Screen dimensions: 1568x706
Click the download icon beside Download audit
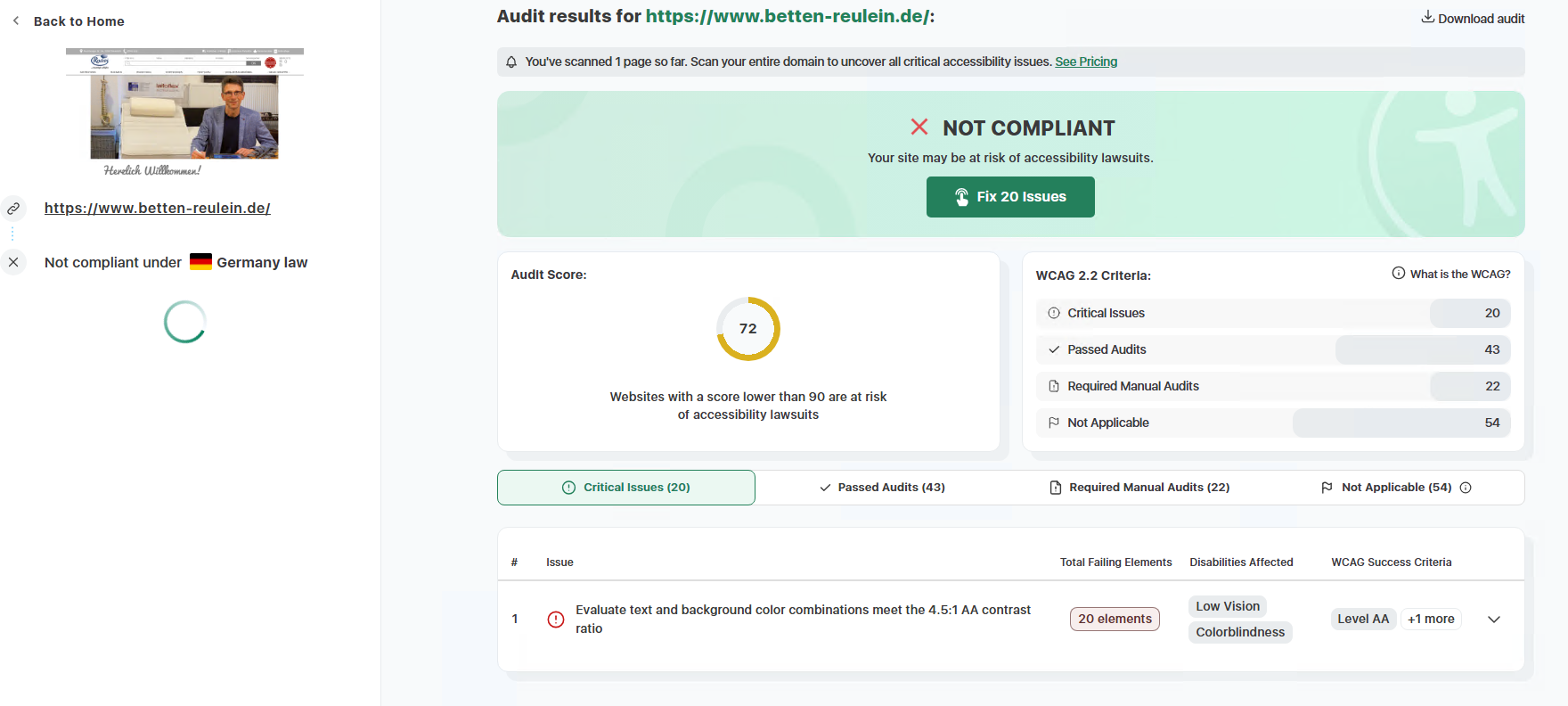1427,17
